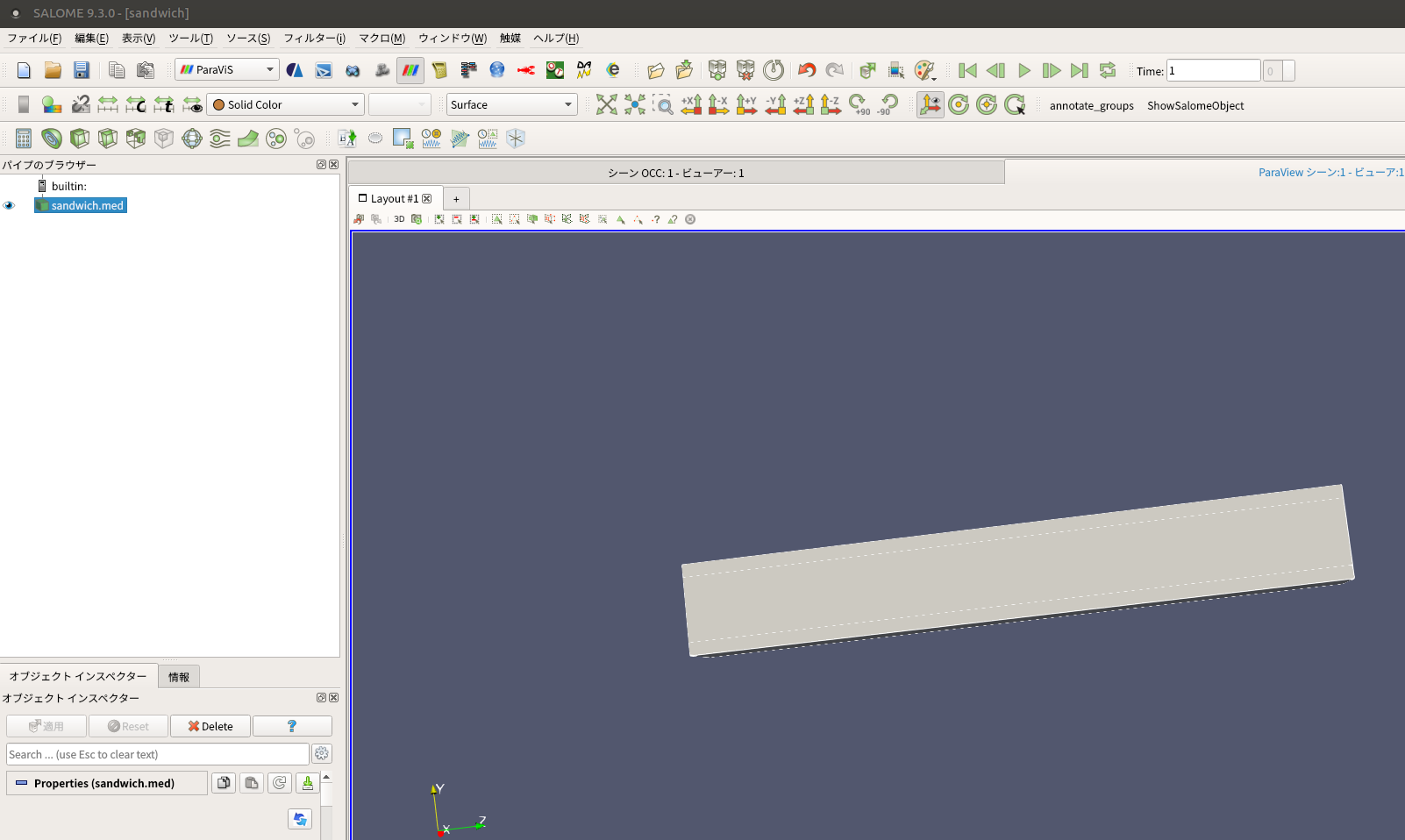Click the ShowSalomeObject macro button
This screenshot has height=840, width=1405.
[x=1195, y=105]
